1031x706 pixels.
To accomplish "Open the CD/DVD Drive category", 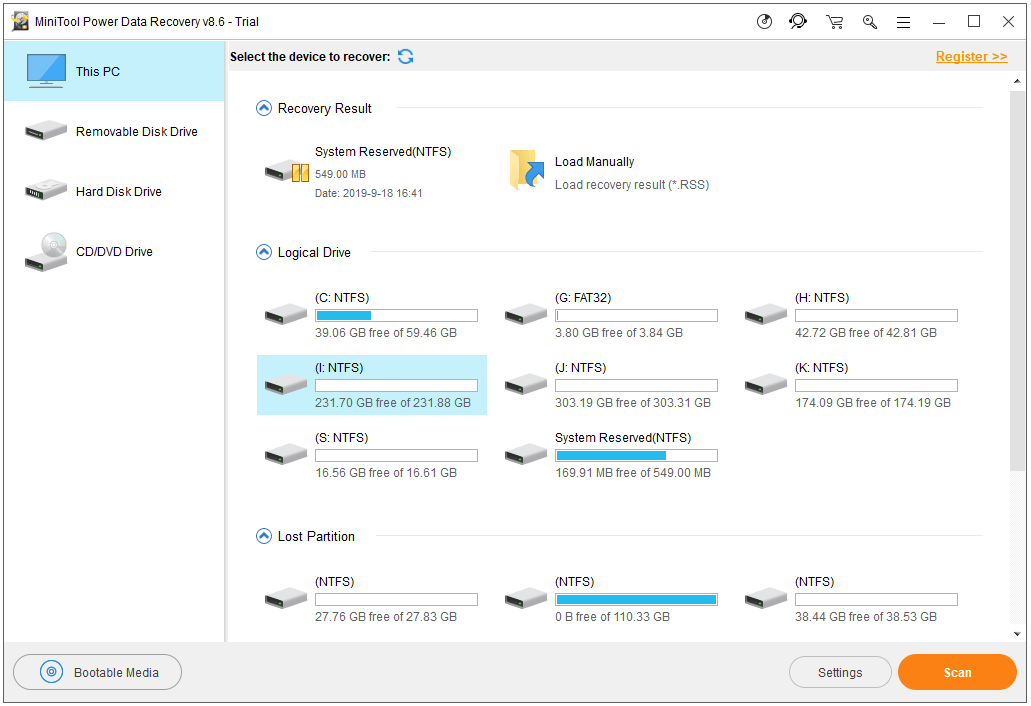I will [x=113, y=251].
